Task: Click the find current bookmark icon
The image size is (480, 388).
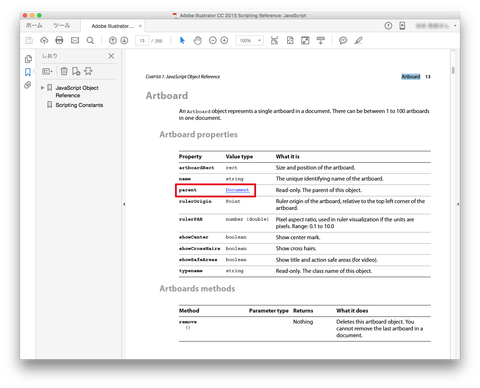Action: (88, 71)
